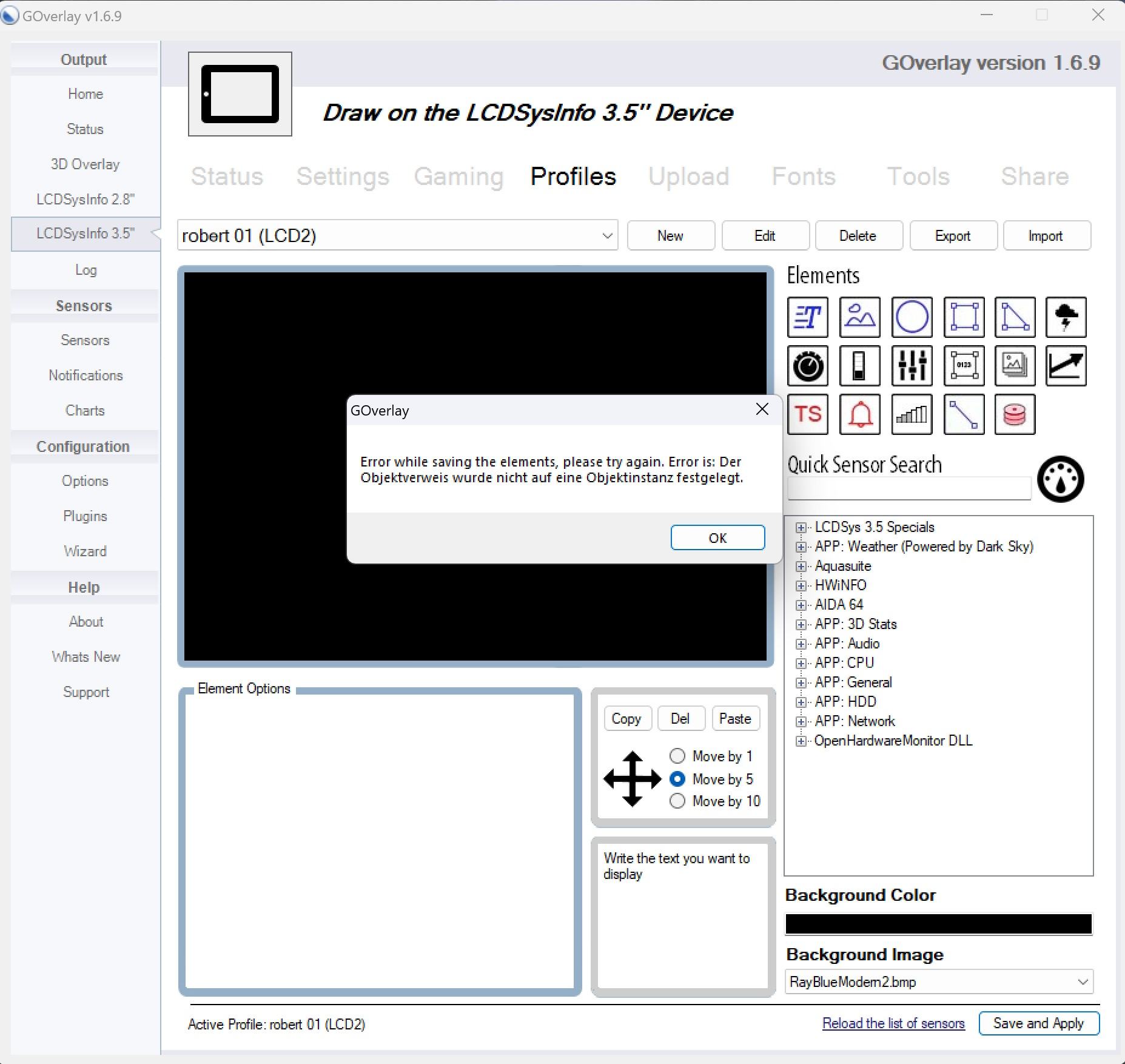Expand the AIDA 64 sensor node
1125x1064 pixels.
(x=801, y=605)
